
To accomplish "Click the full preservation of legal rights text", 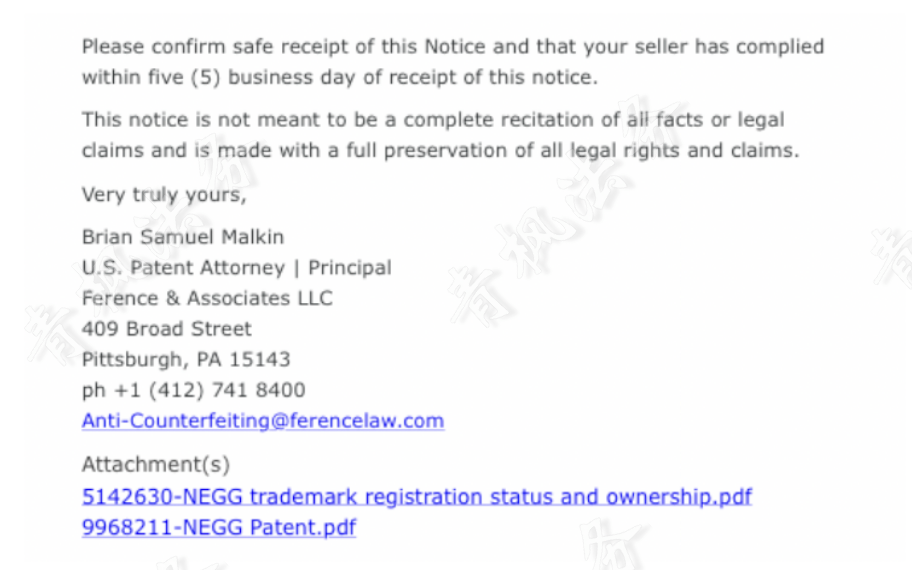I will click(560, 151).
